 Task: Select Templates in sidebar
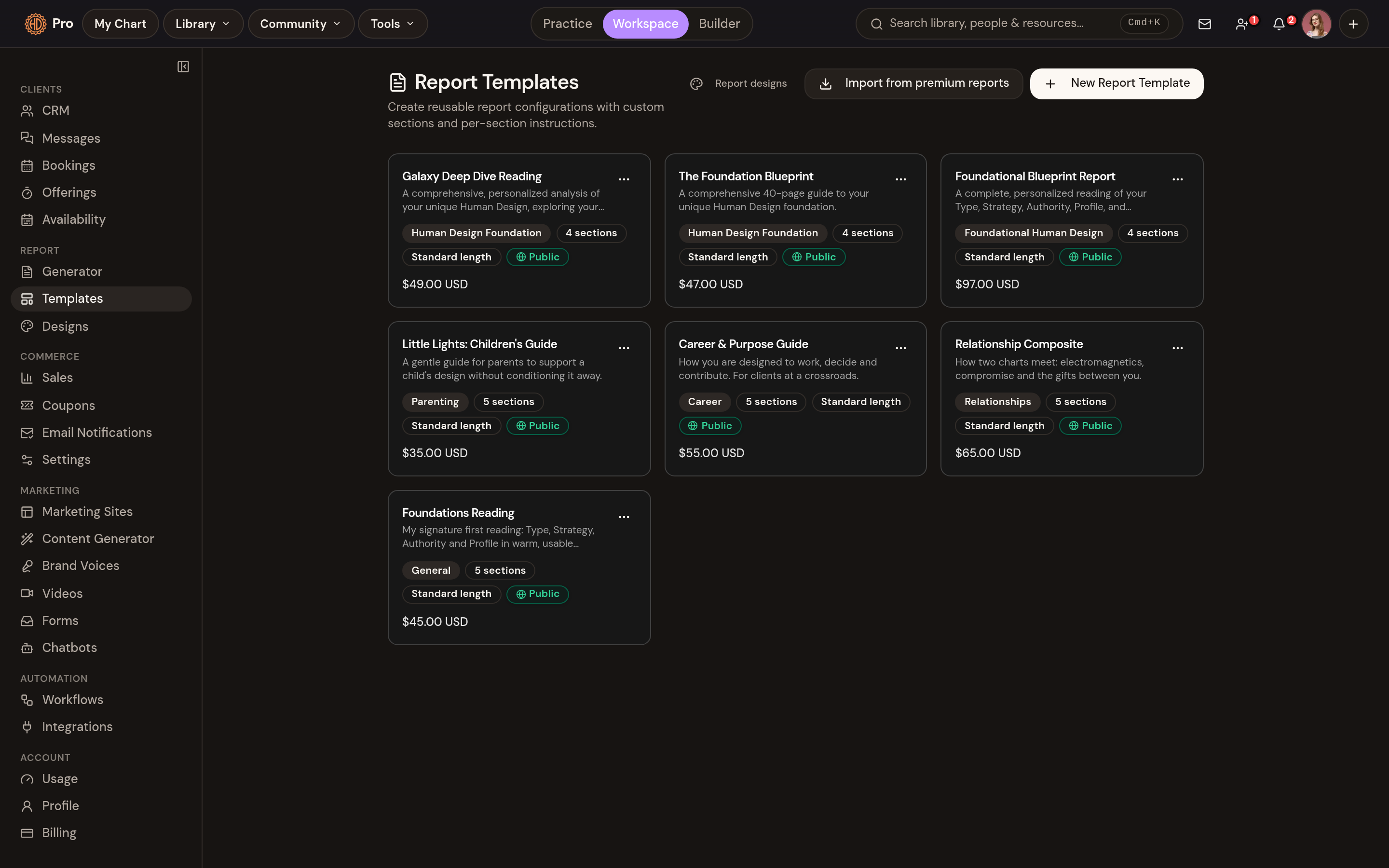(x=101, y=298)
